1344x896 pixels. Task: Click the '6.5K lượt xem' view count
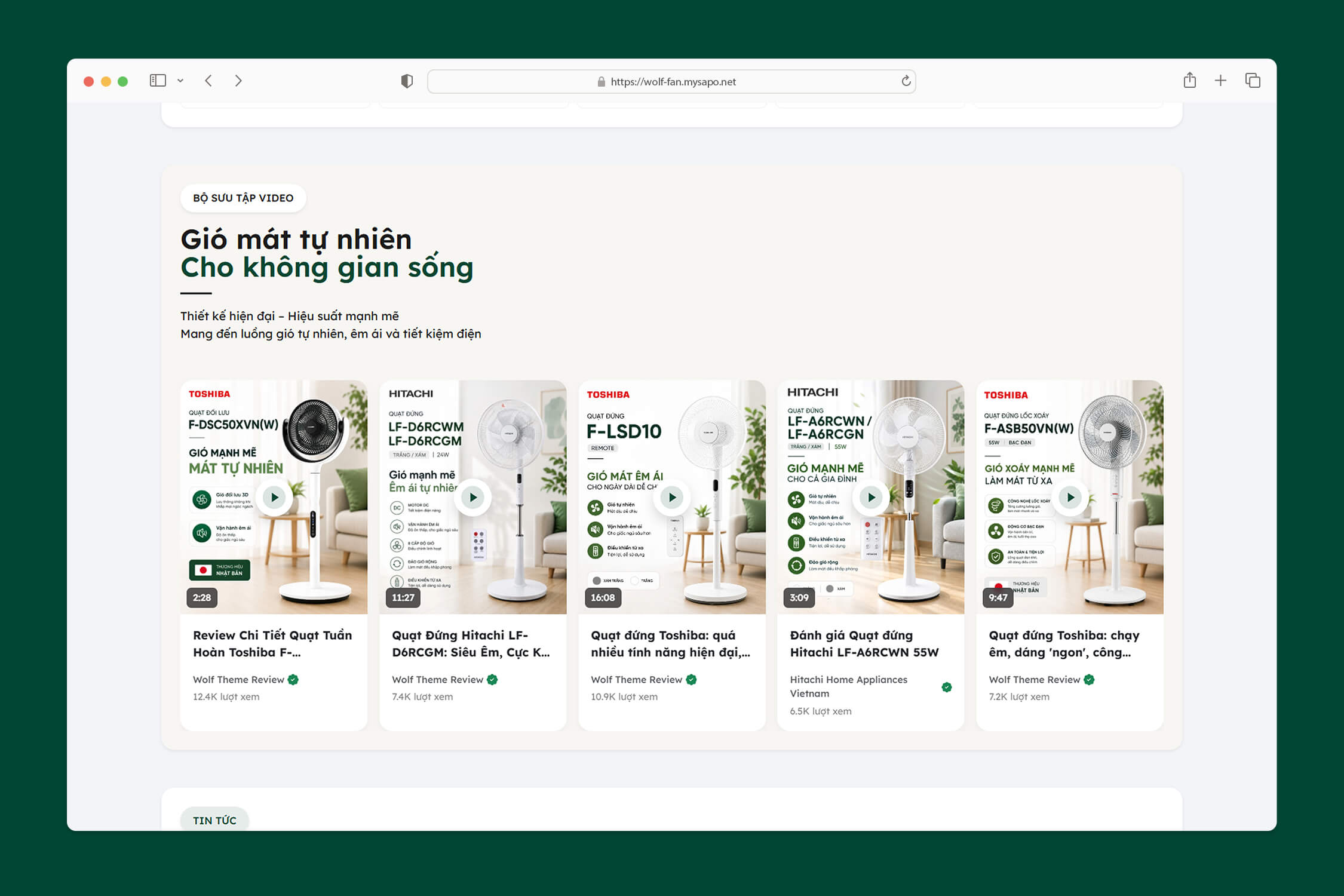[x=821, y=711]
